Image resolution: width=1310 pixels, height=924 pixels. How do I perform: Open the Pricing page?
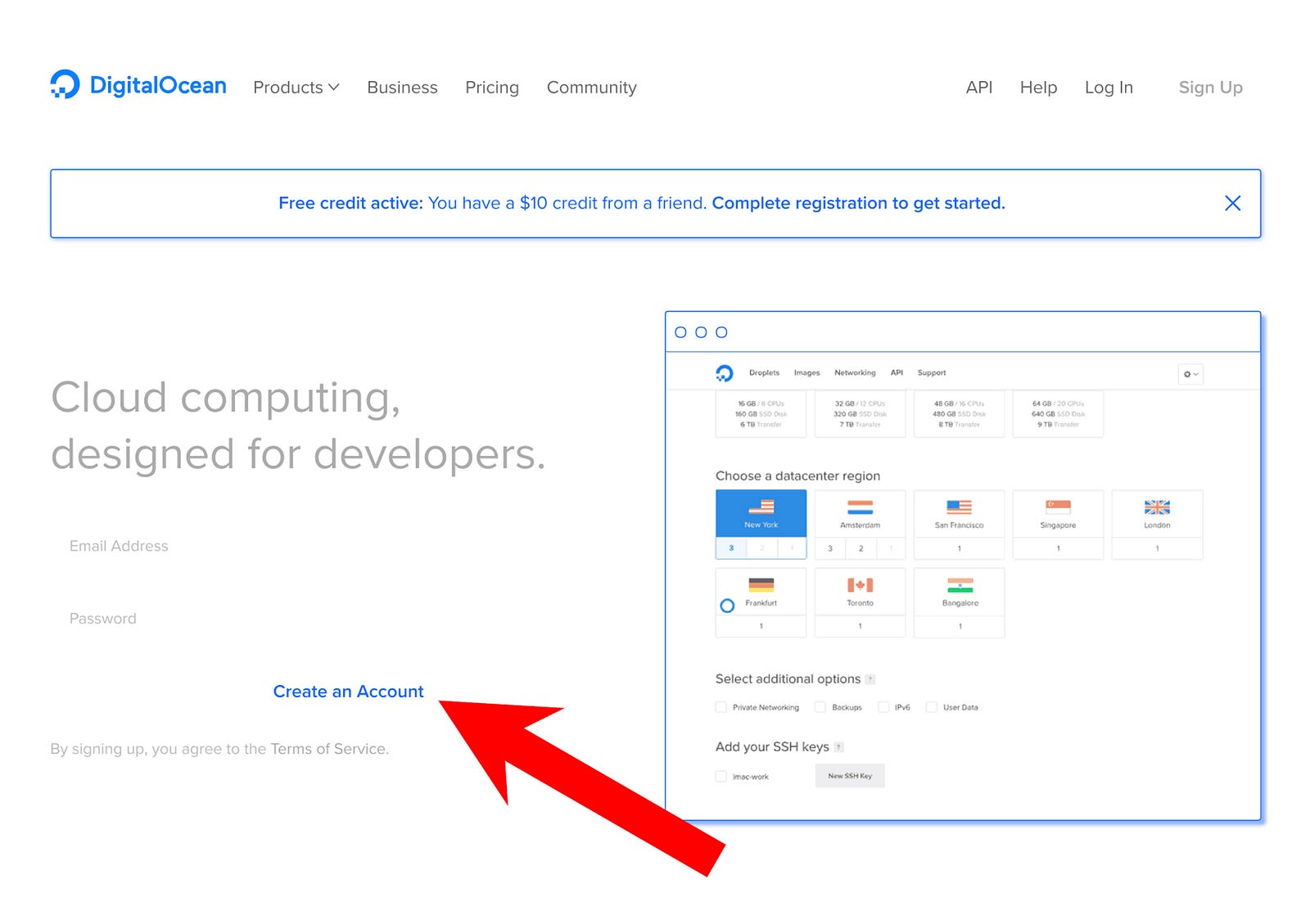pos(492,88)
